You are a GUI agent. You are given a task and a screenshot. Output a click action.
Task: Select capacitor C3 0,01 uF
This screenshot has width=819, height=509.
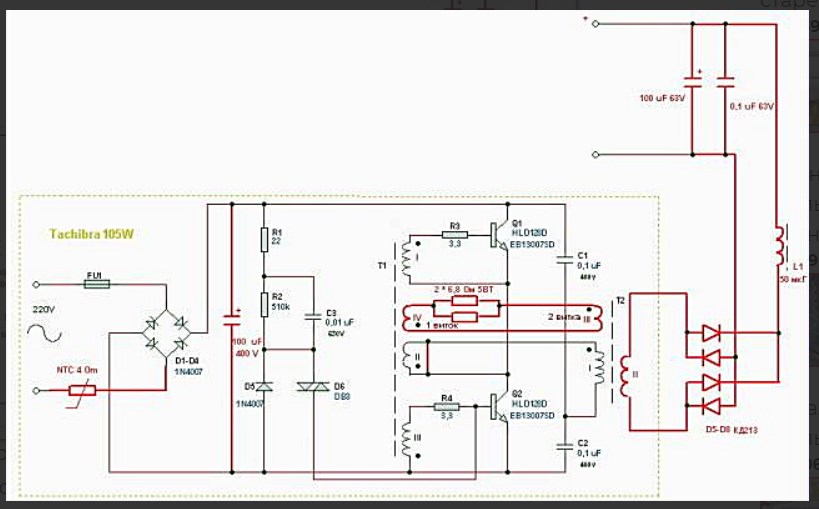point(313,316)
